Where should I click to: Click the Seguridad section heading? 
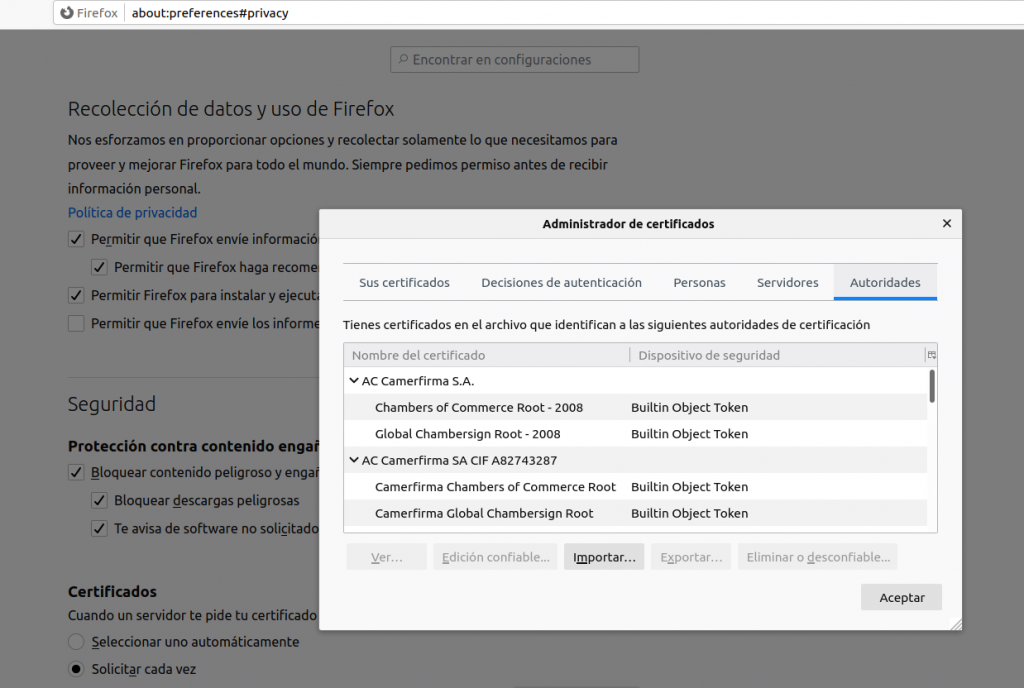pos(112,404)
